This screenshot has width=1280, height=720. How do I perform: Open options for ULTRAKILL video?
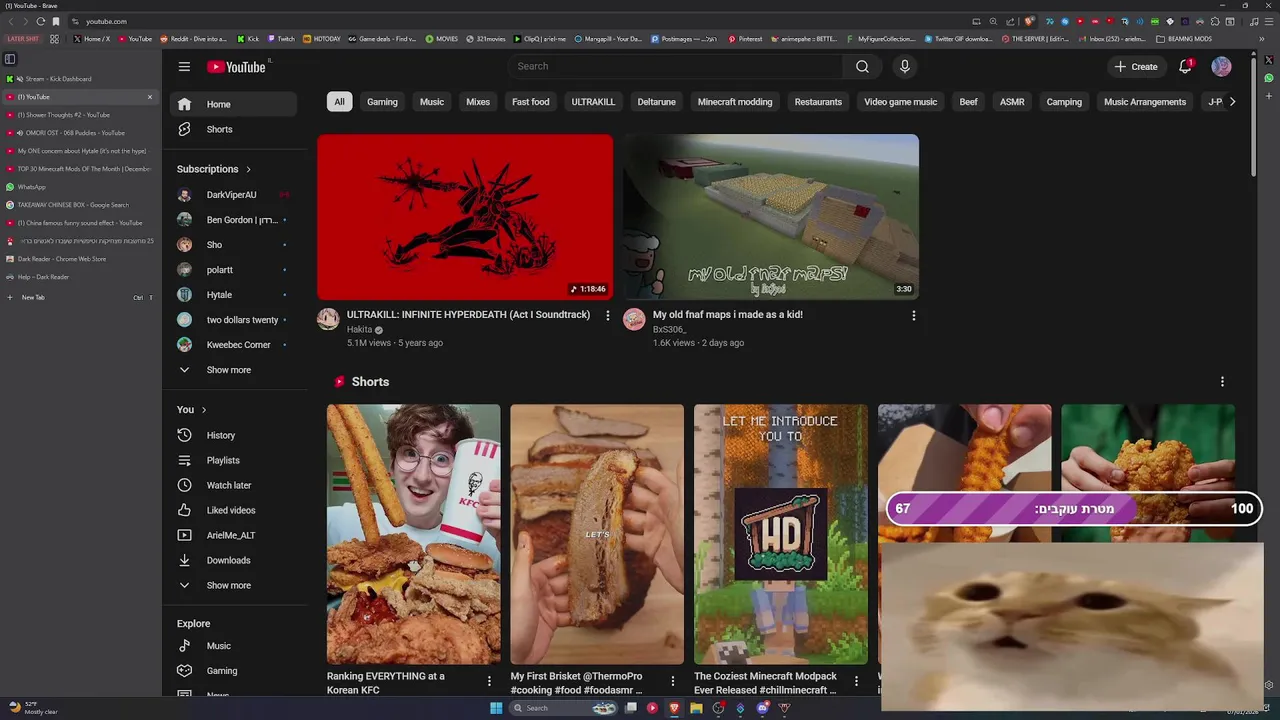[x=607, y=315]
